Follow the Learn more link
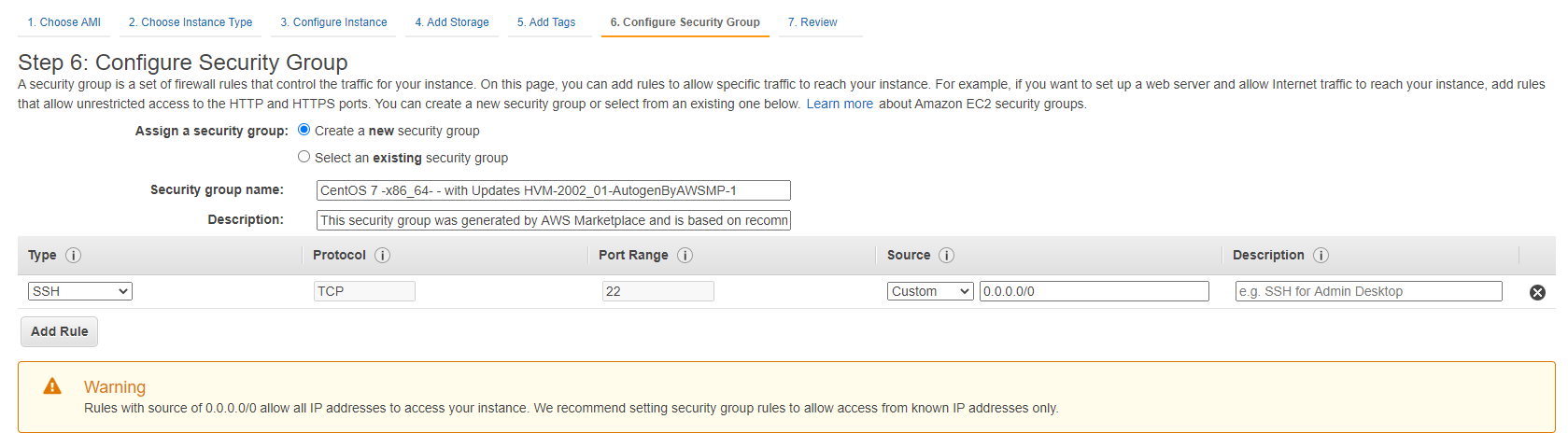Viewport: 1568px width, 447px height. coord(840,104)
